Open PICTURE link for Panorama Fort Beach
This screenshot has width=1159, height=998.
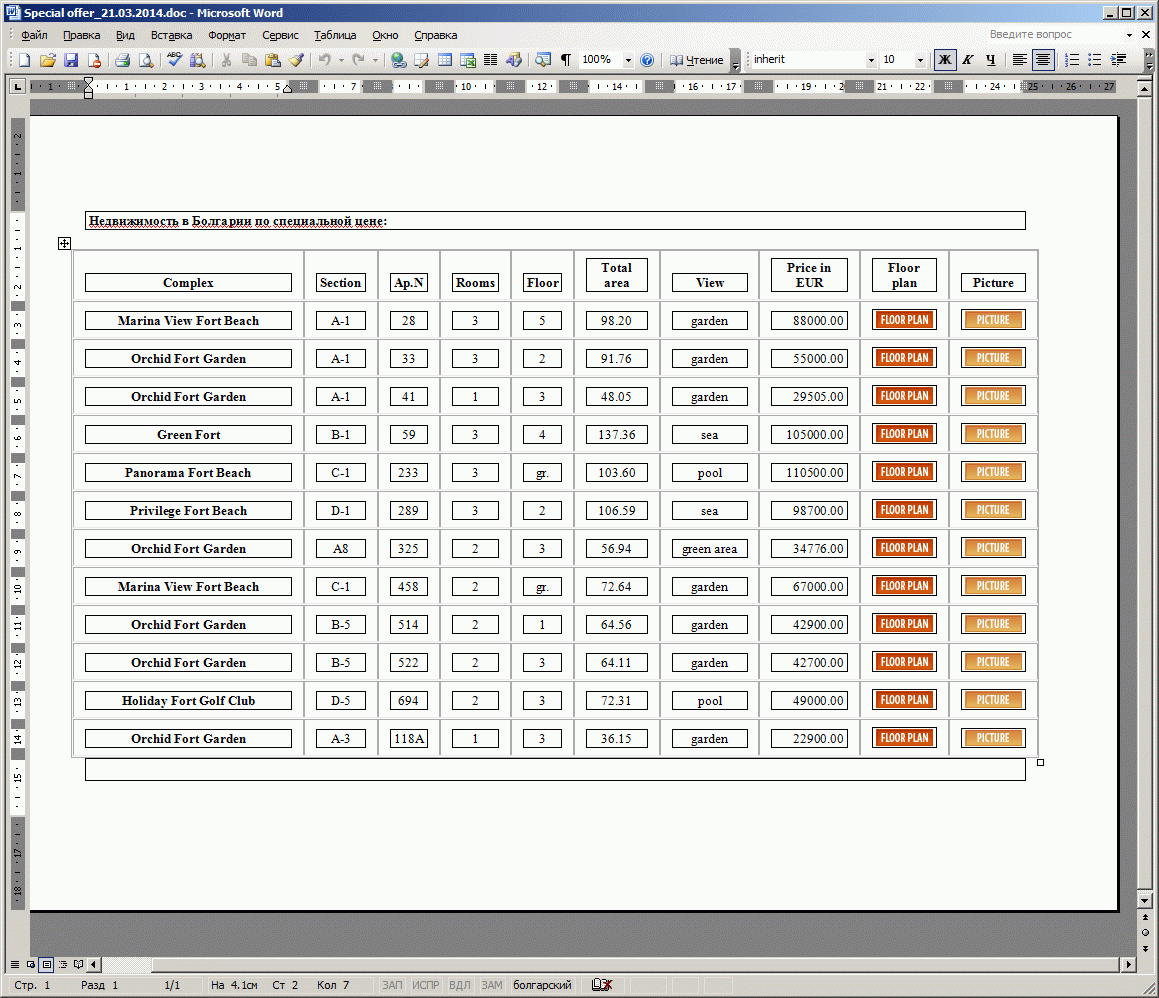pos(993,472)
